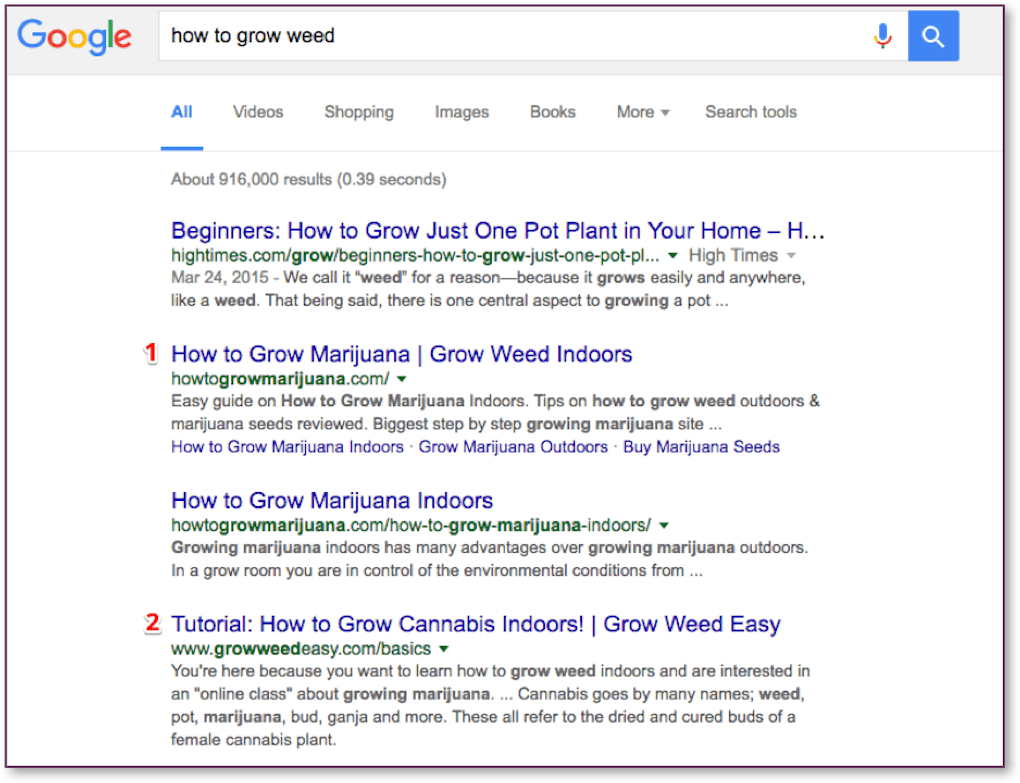The image size is (1020, 783).
Task: Expand the More dropdown menu
Action: pos(643,112)
